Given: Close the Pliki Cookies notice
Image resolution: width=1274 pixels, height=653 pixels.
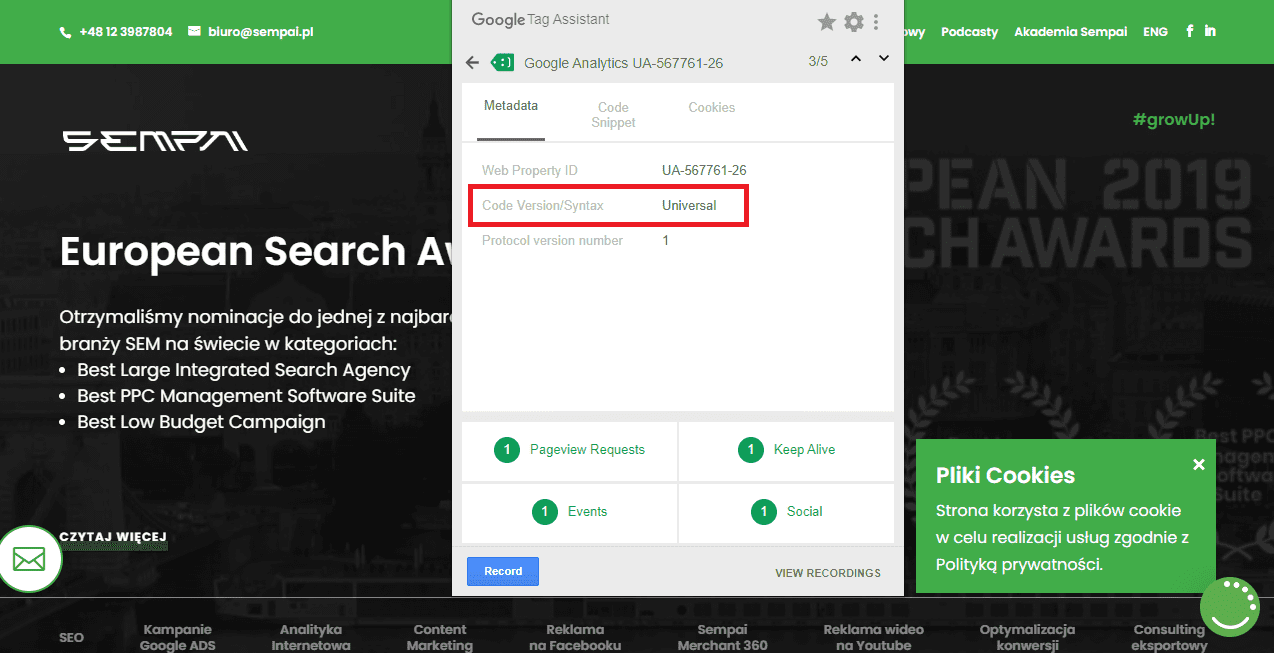Looking at the screenshot, I should click(1199, 464).
